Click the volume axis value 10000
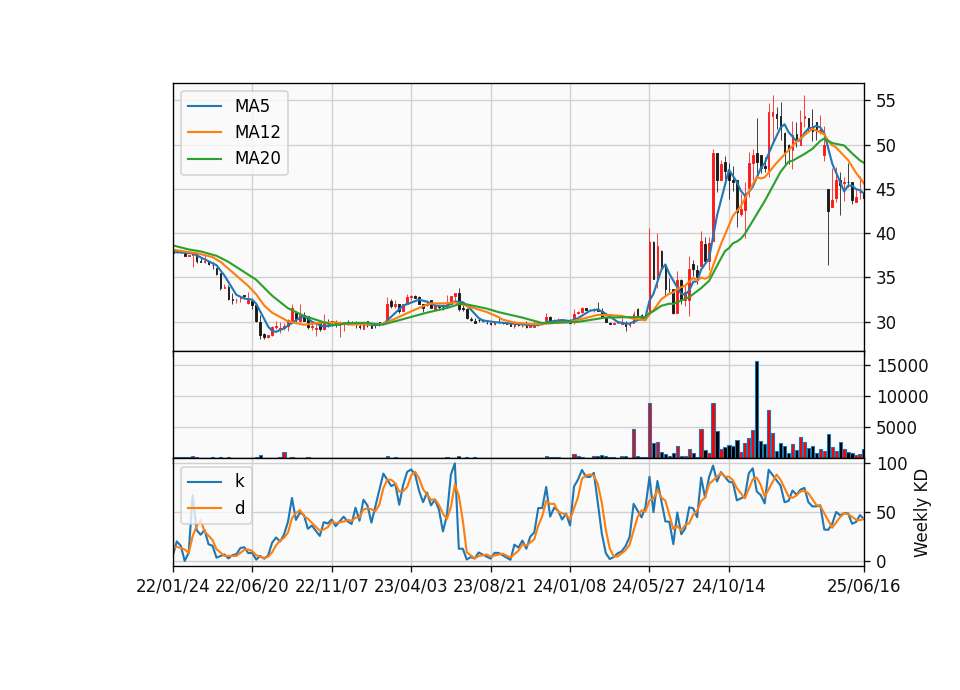The width and height of the screenshot is (960, 690). (x=902, y=397)
